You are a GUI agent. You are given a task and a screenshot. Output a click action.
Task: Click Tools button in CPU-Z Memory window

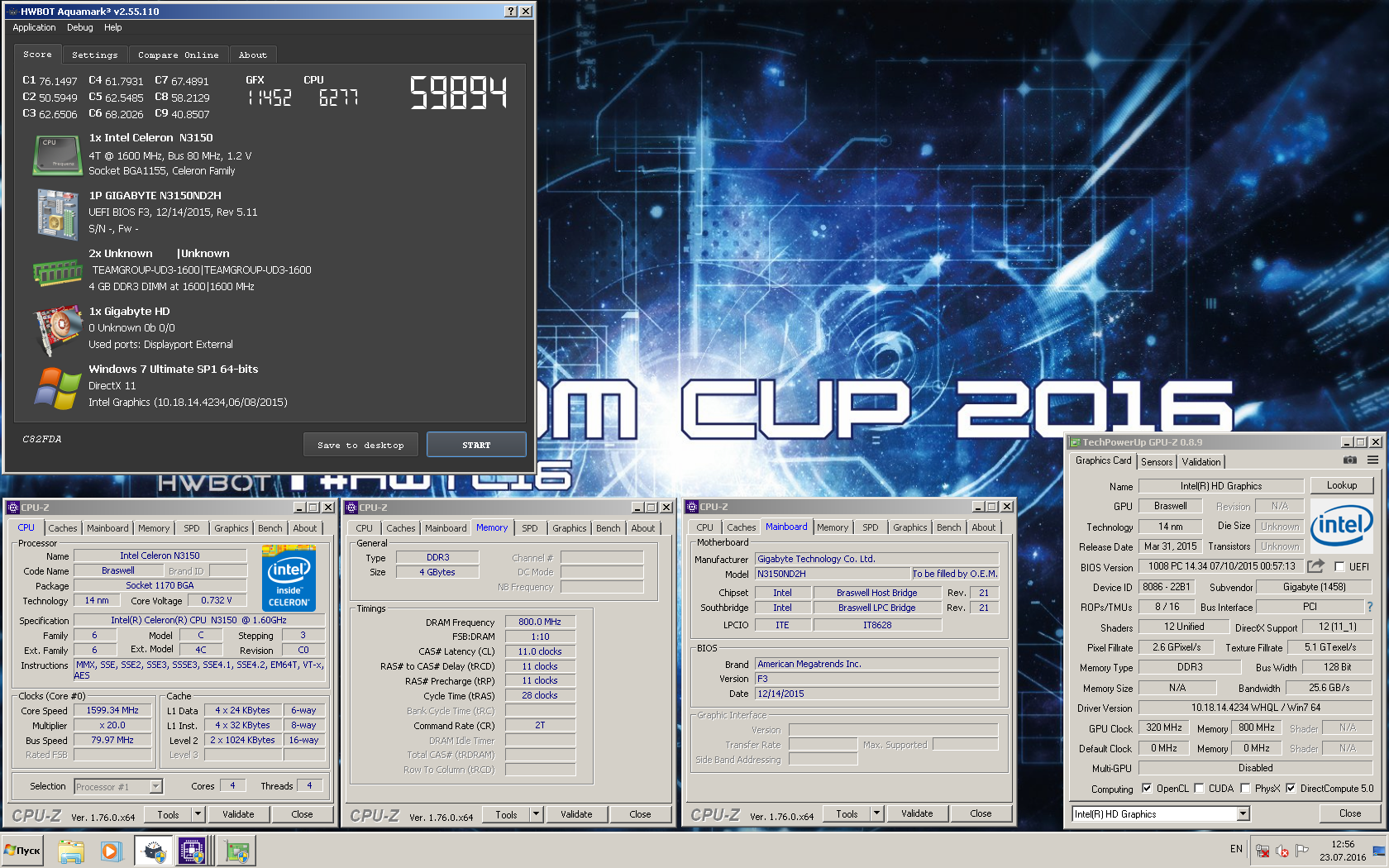(506, 814)
